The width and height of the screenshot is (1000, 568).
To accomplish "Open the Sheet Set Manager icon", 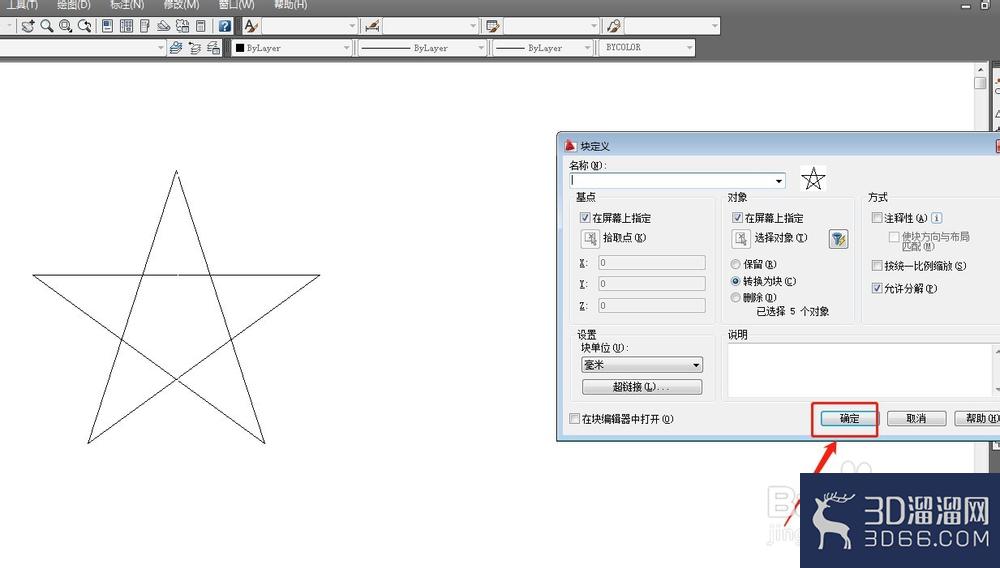I will point(163,26).
